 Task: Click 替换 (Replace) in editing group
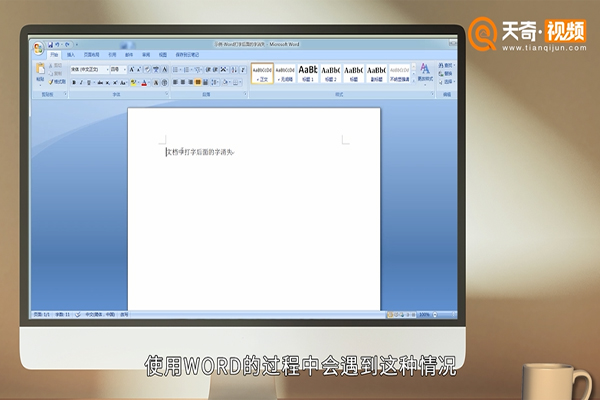pos(446,73)
